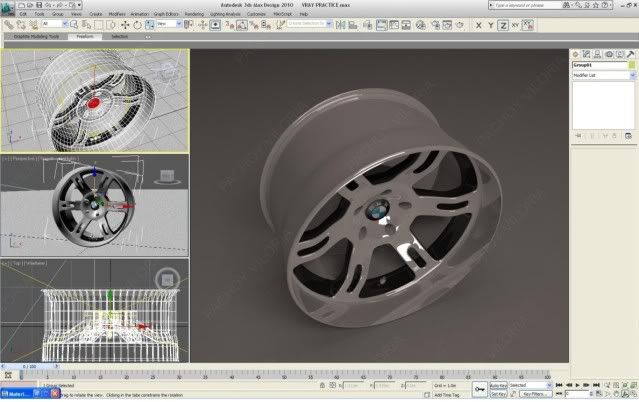
Task: Step to the next frame
Action: 586,385
